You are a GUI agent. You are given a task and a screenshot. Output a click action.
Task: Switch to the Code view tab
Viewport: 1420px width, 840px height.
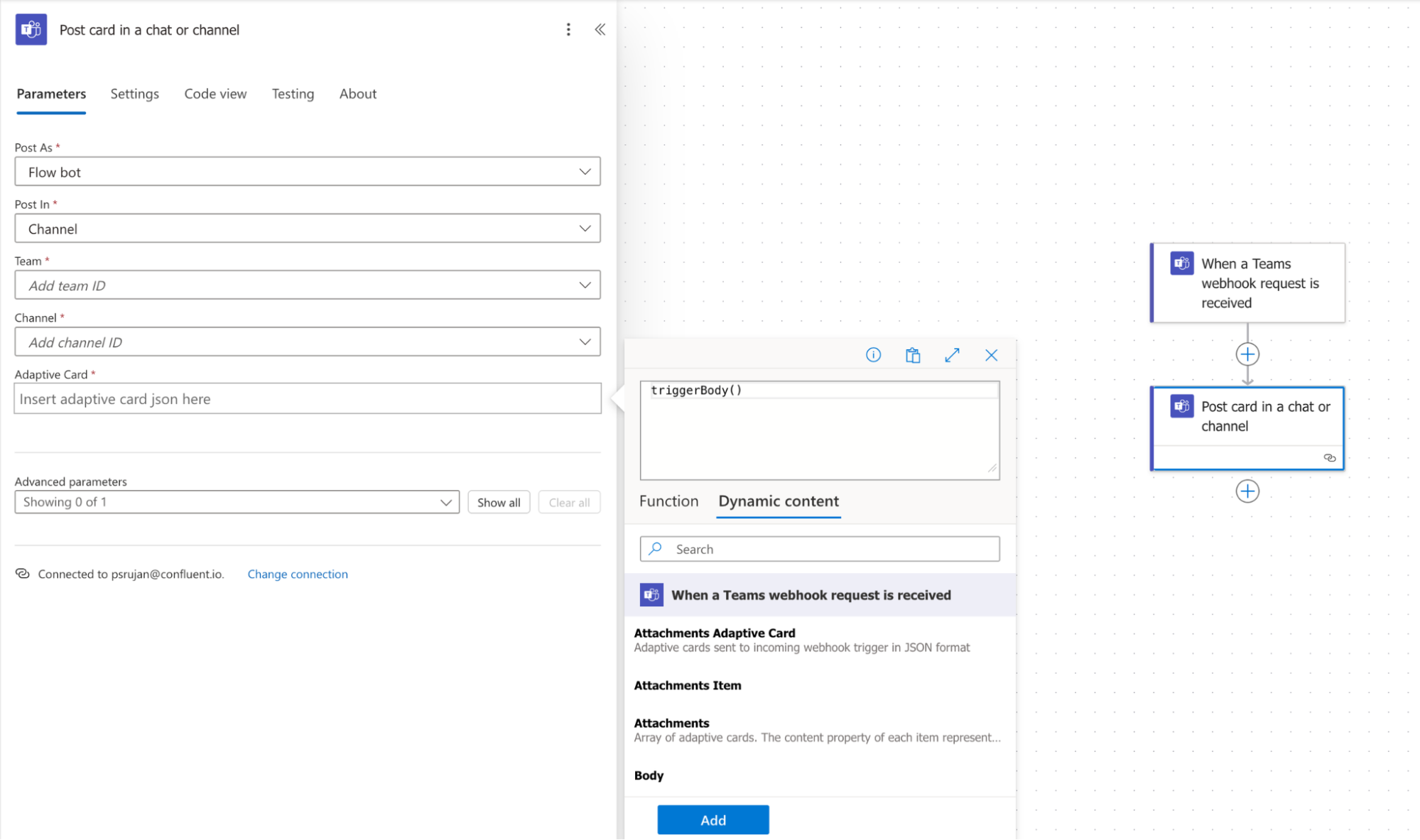(x=215, y=94)
